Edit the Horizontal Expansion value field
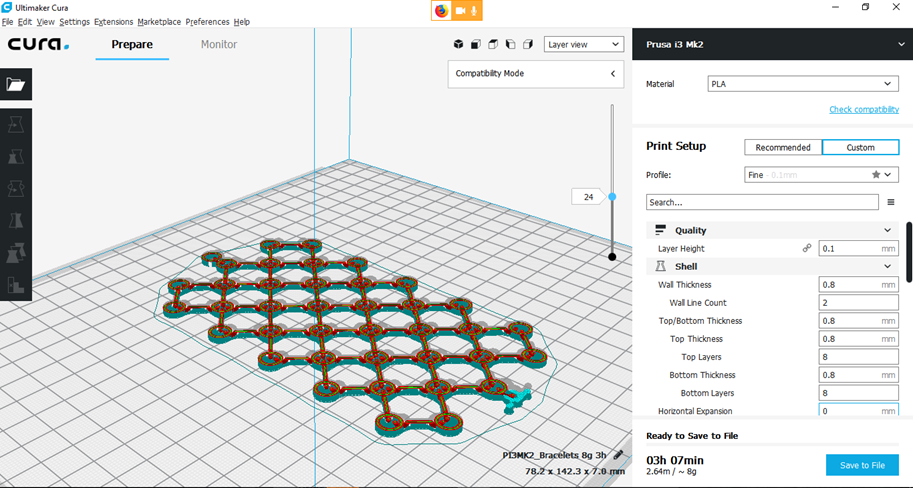This screenshot has width=913, height=488. 858,410
